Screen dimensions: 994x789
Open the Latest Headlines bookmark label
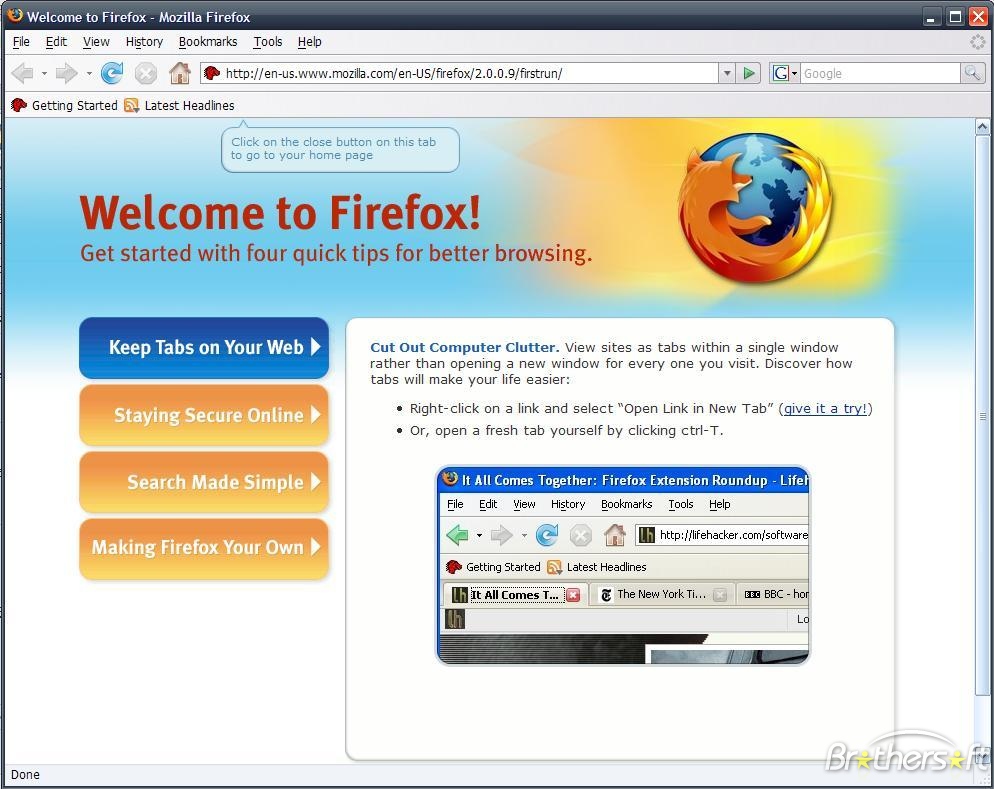(x=189, y=105)
